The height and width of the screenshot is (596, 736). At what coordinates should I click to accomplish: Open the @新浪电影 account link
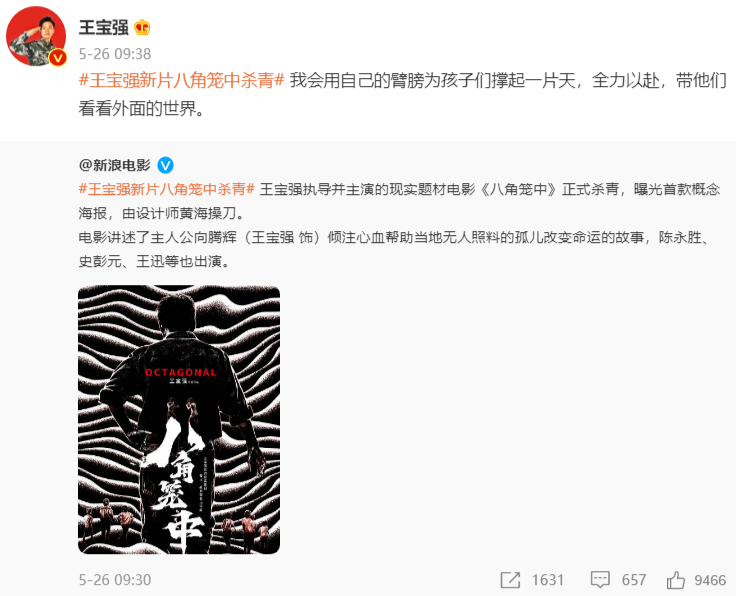coord(115,165)
